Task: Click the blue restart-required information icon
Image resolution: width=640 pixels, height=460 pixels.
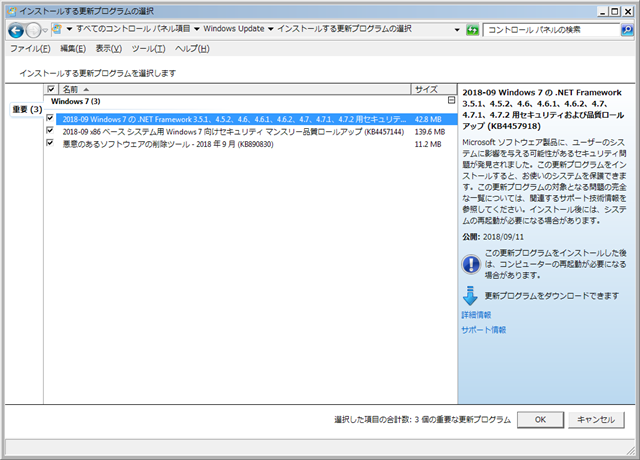Action: coord(471,264)
